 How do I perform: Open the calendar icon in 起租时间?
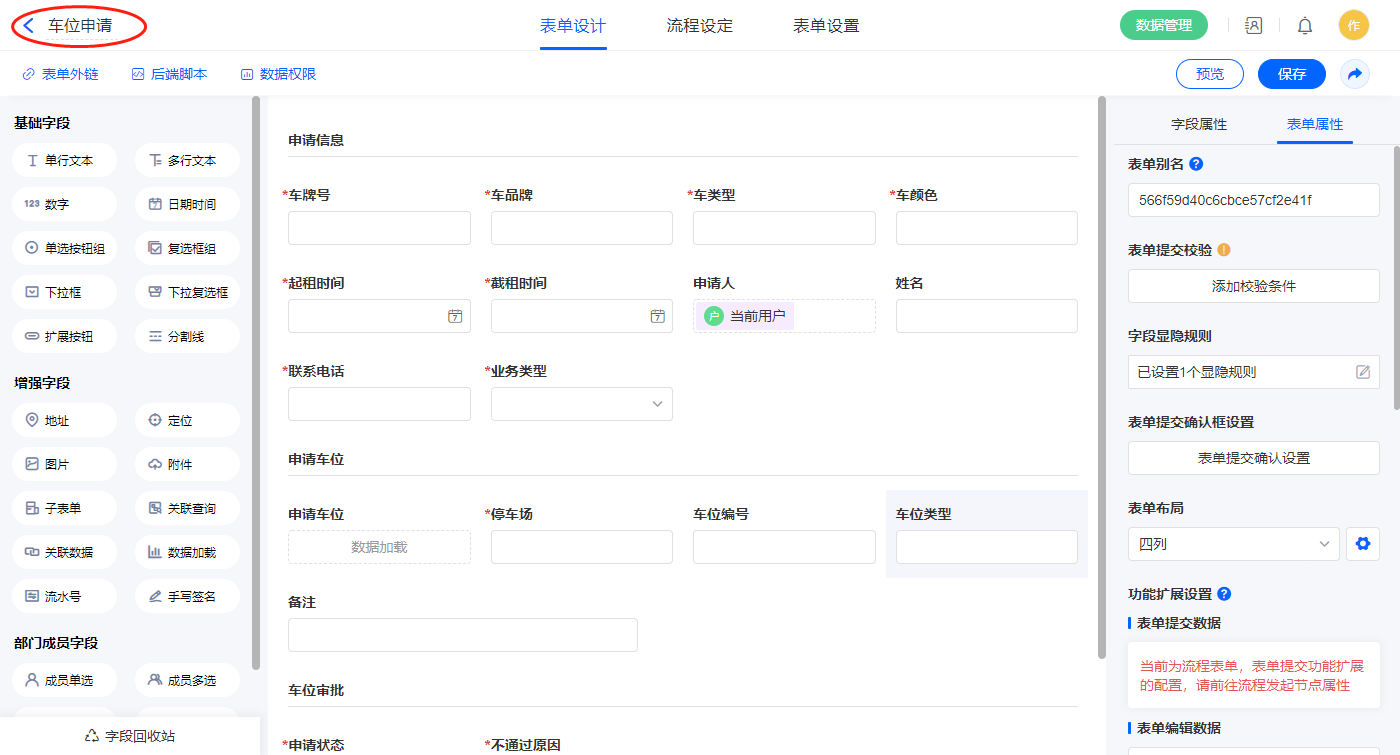(x=455, y=316)
